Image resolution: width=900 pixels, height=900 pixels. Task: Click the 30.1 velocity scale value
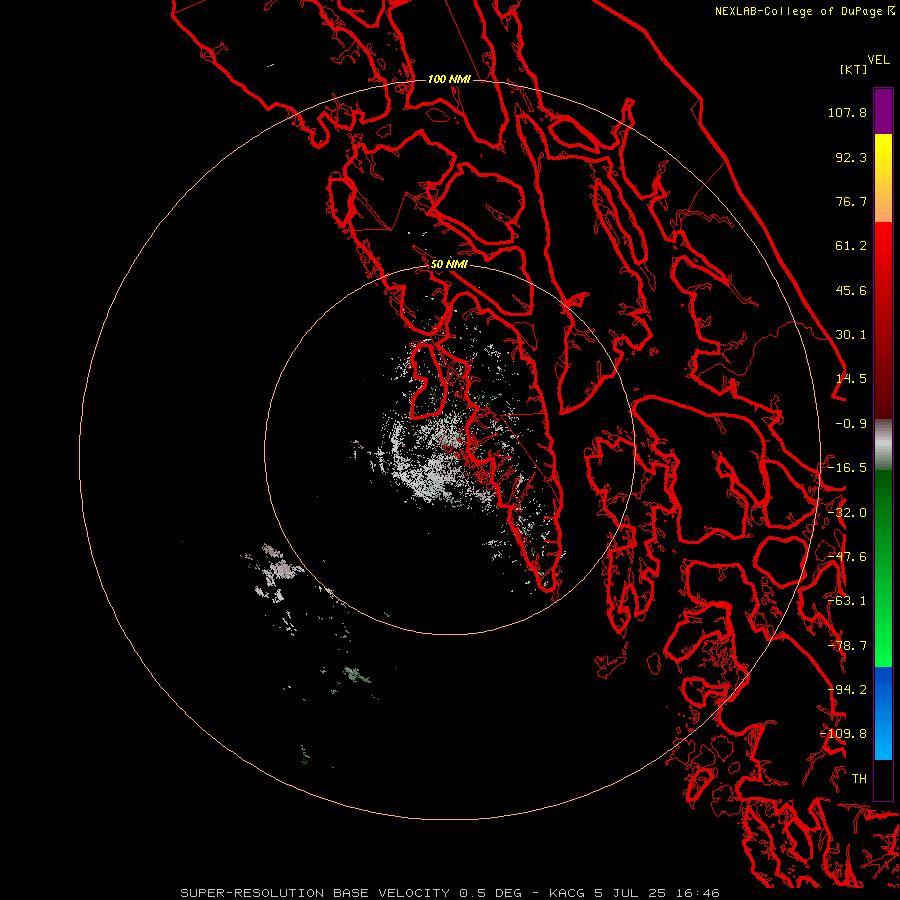[851, 335]
